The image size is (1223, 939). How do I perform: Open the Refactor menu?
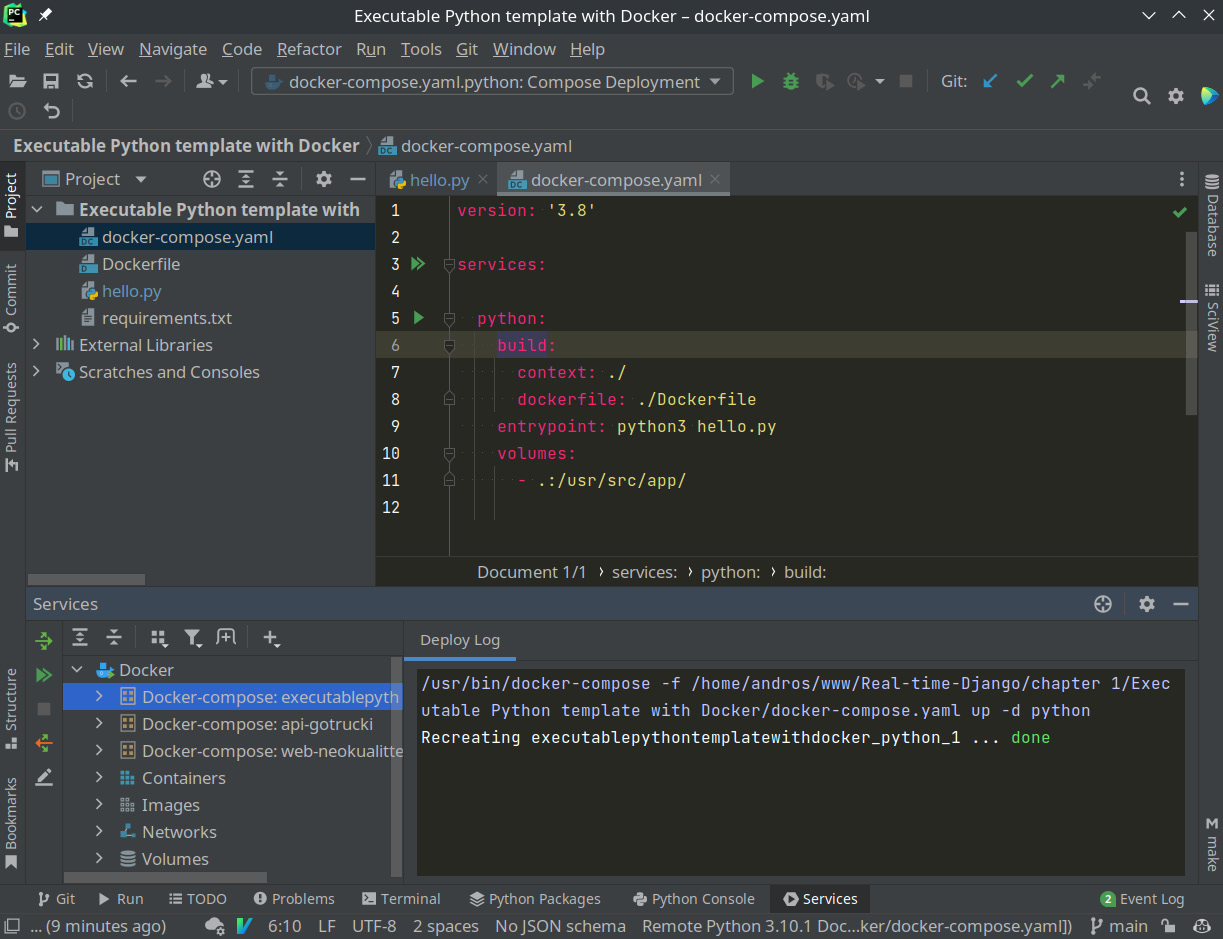tap(309, 49)
